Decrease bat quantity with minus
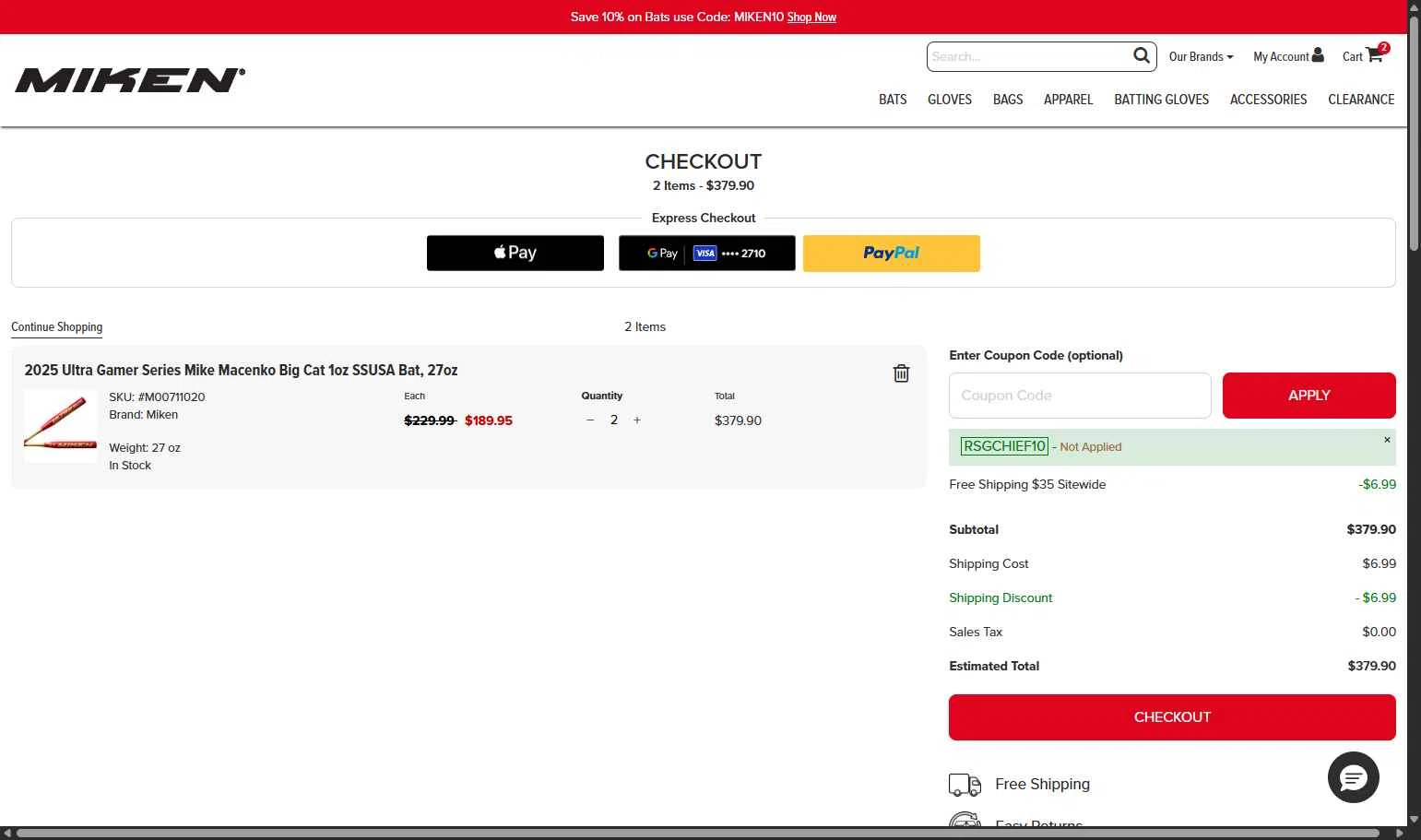Screen dimensions: 1421x840 click(x=590, y=420)
